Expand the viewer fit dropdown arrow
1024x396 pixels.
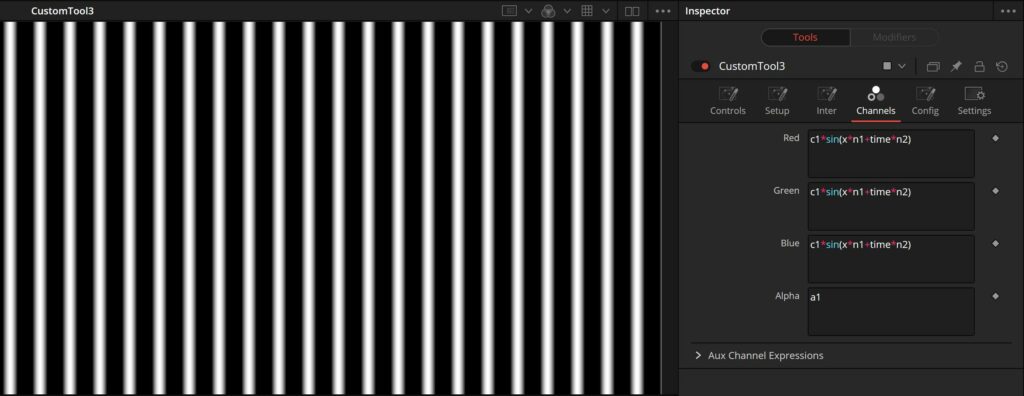(528, 10)
